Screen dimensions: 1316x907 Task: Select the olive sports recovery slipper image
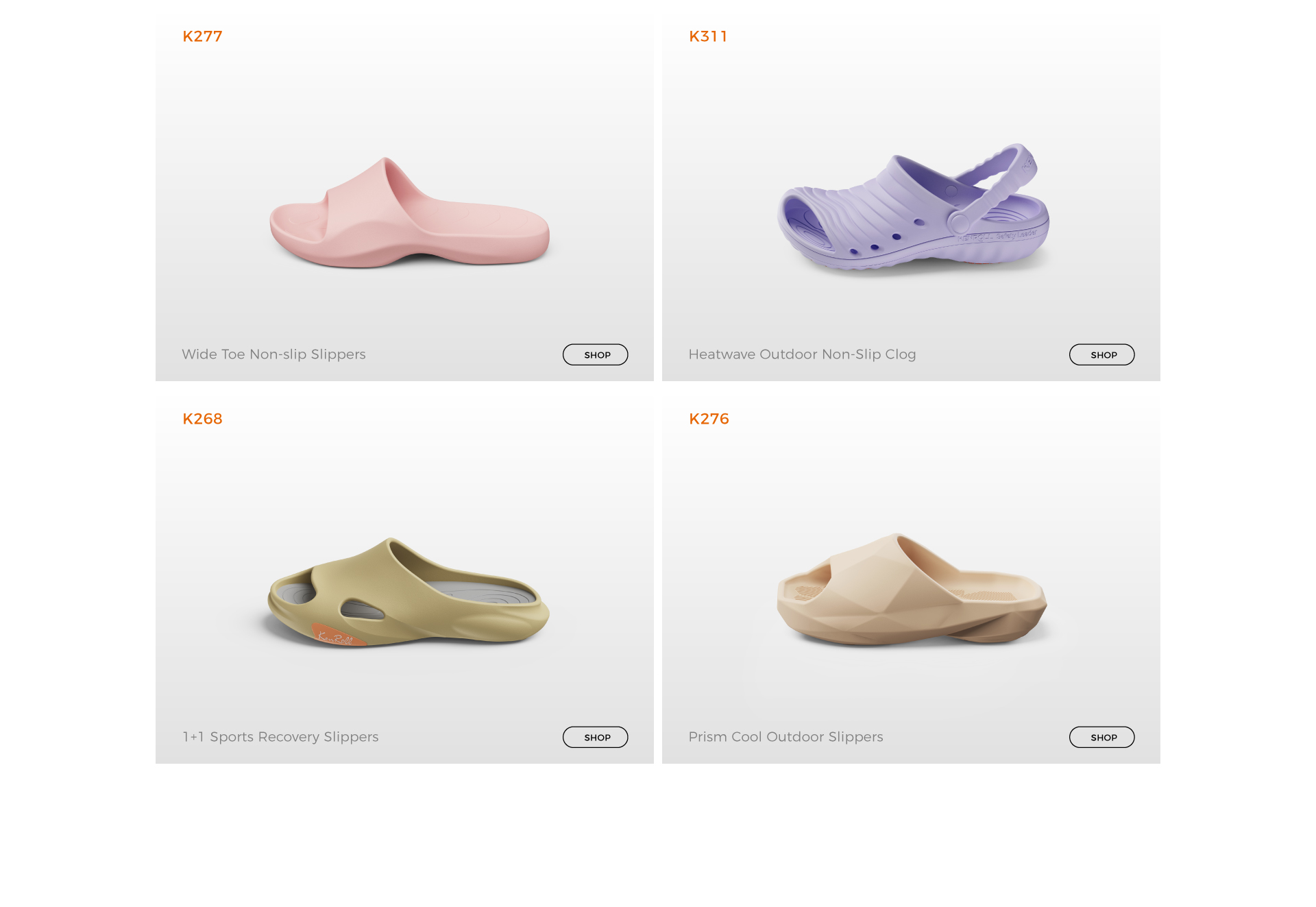point(408,592)
